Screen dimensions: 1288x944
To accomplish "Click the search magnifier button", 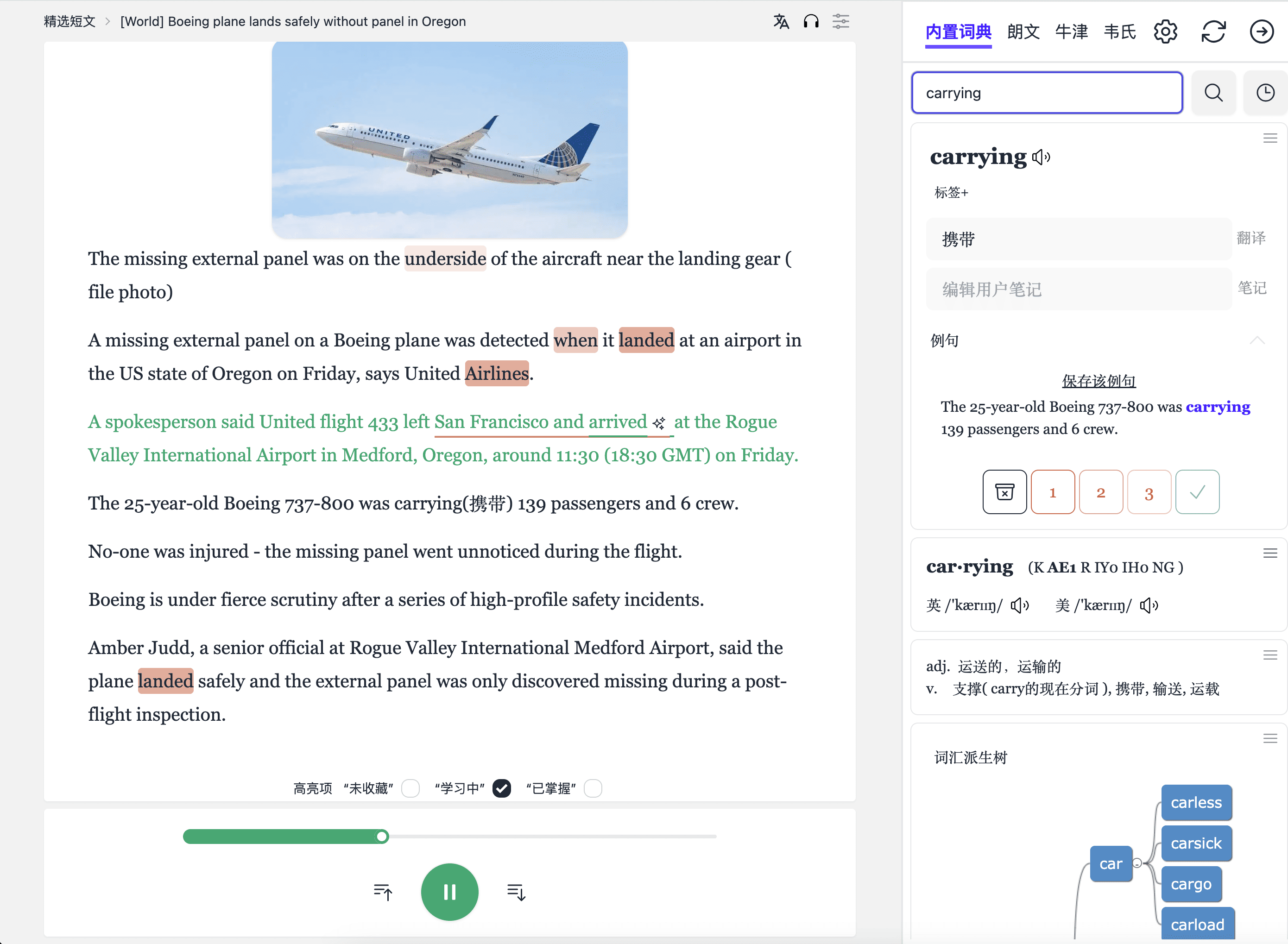I will pos(1213,93).
